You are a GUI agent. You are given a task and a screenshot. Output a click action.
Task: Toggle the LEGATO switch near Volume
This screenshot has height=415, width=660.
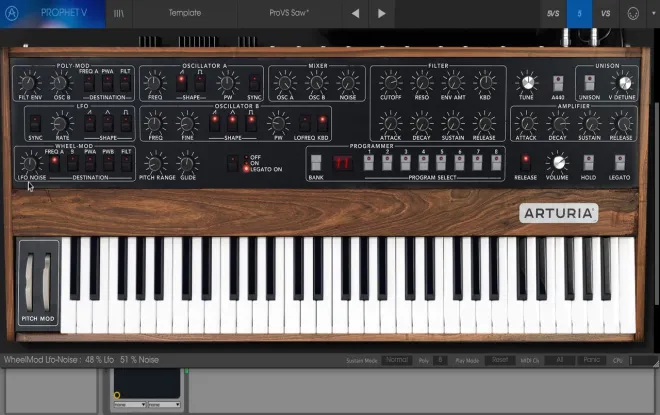click(x=620, y=163)
